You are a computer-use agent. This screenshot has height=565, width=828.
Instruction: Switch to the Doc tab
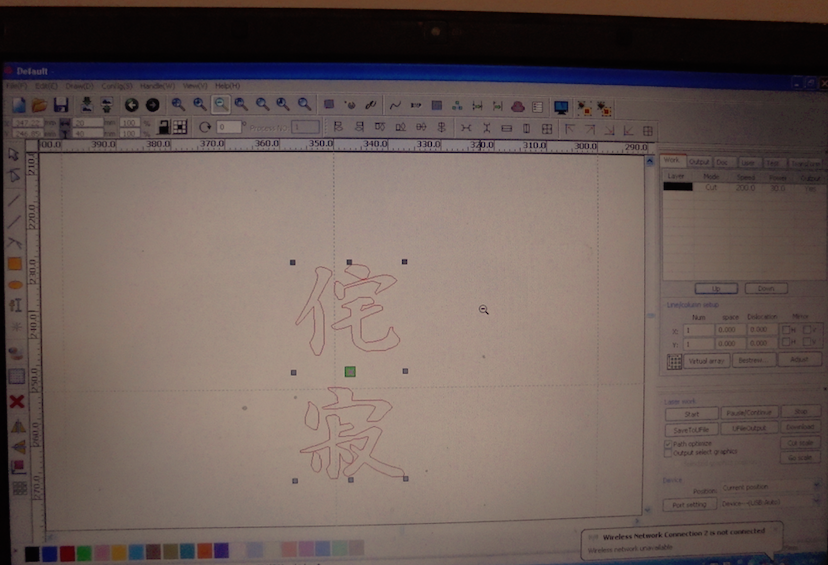722,162
